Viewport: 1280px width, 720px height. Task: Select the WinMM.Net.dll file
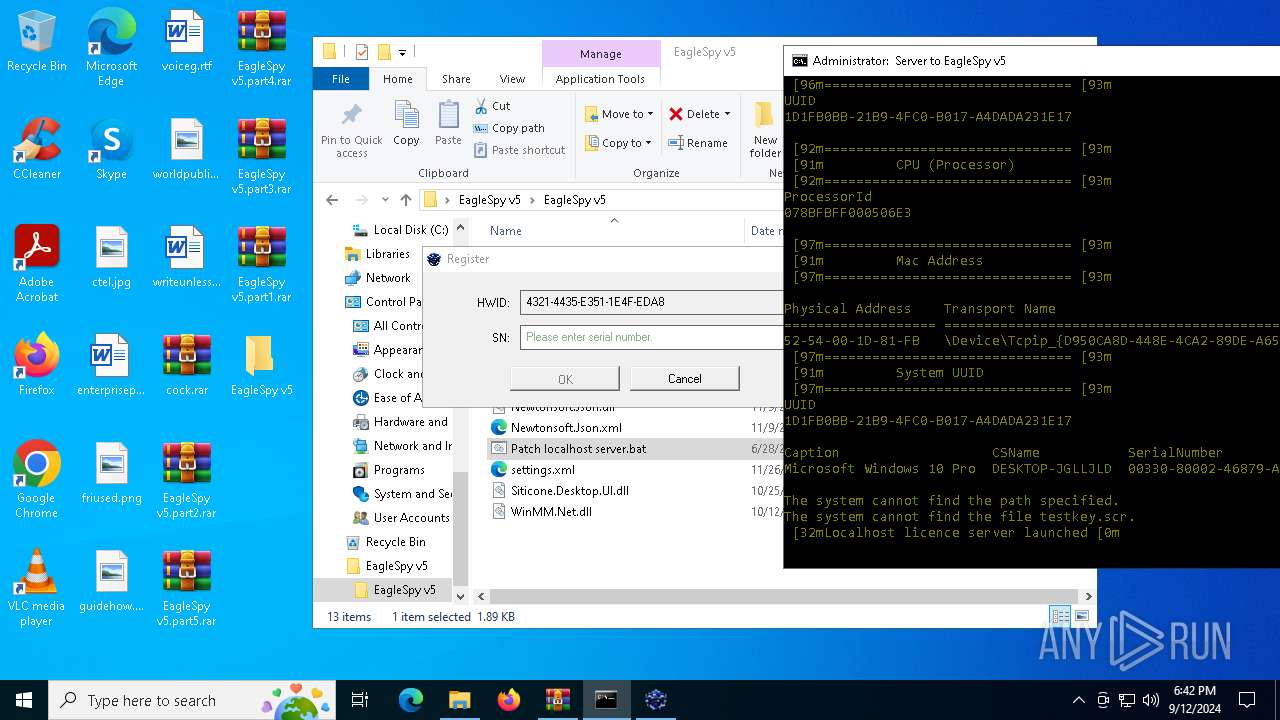coord(551,512)
